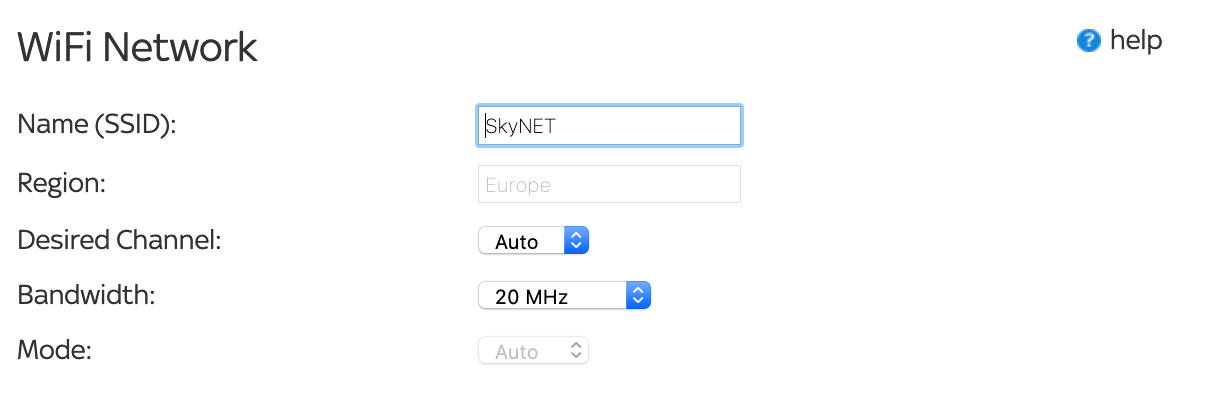
Task: Click the 20 MHz bandwidth value
Action: [x=532, y=297]
